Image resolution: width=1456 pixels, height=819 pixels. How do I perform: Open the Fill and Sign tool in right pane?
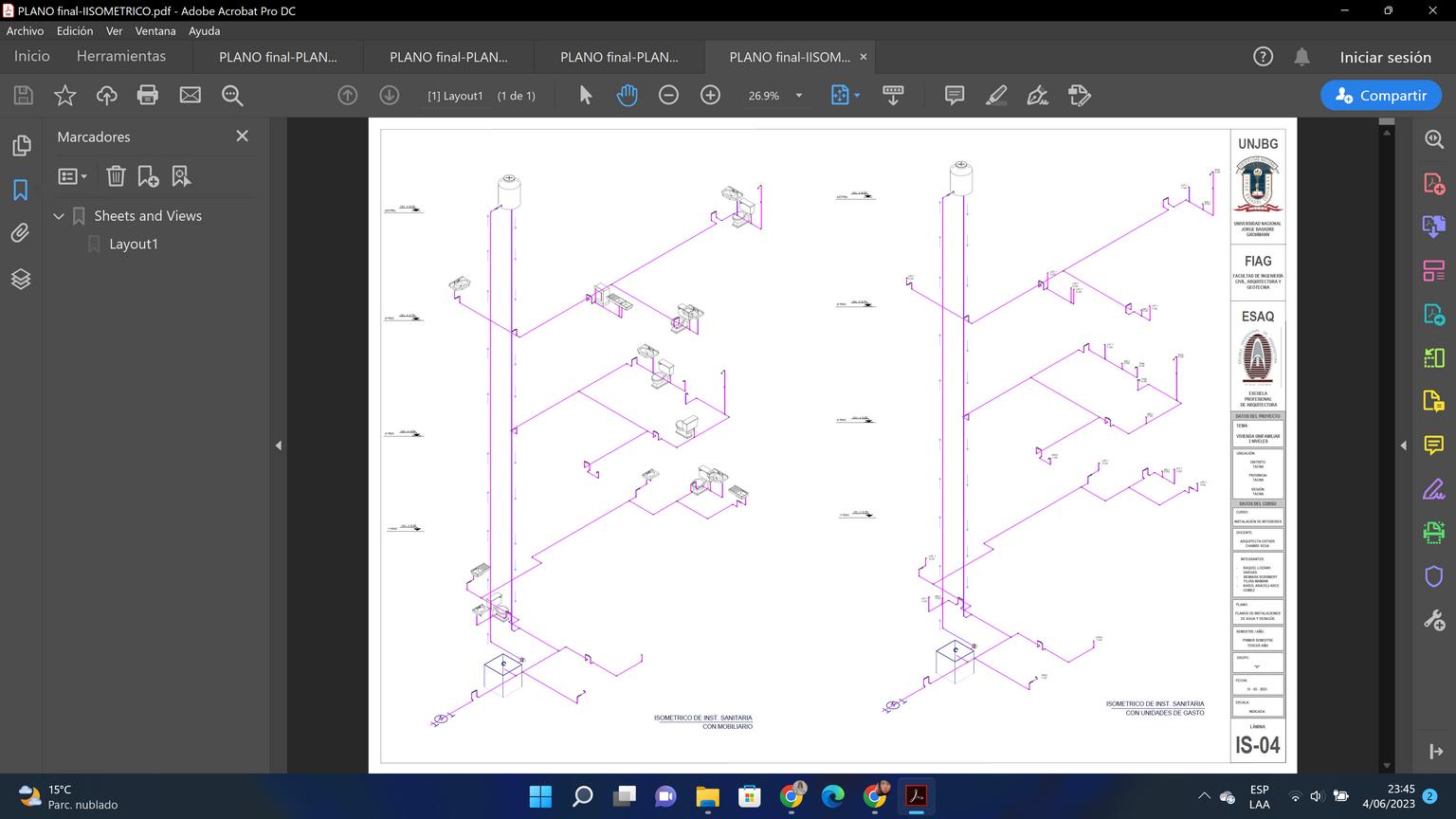point(1434,489)
